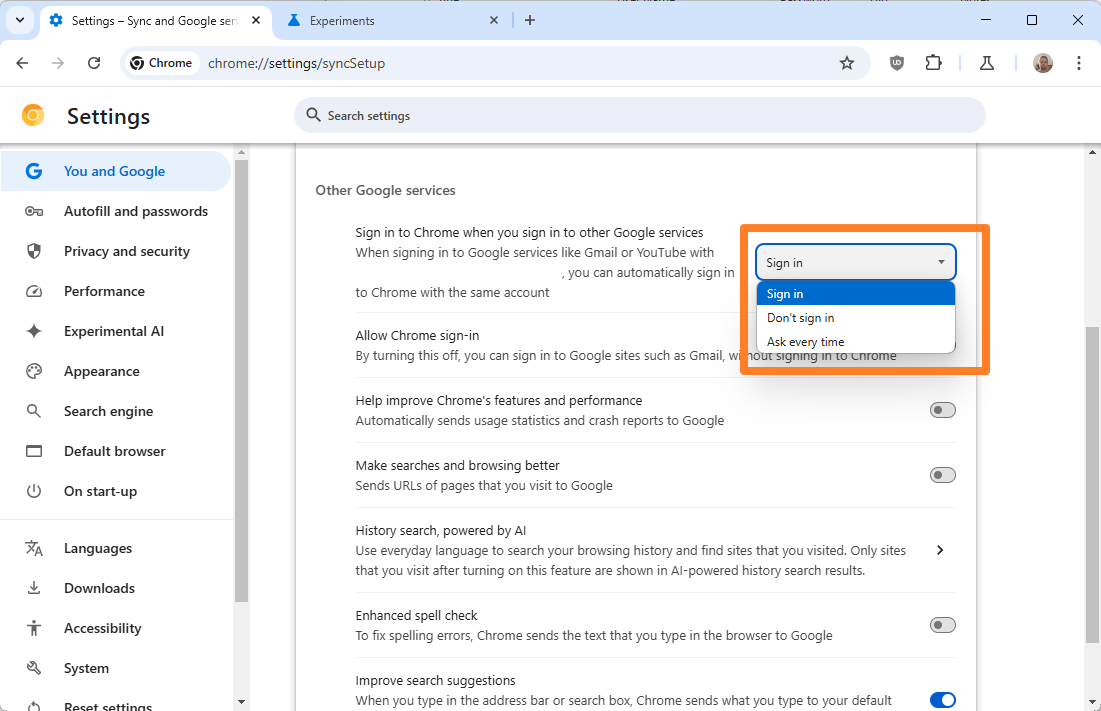Click the translate icon beside Languages
Image resolution: width=1101 pixels, height=711 pixels.
(x=34, y=548)
